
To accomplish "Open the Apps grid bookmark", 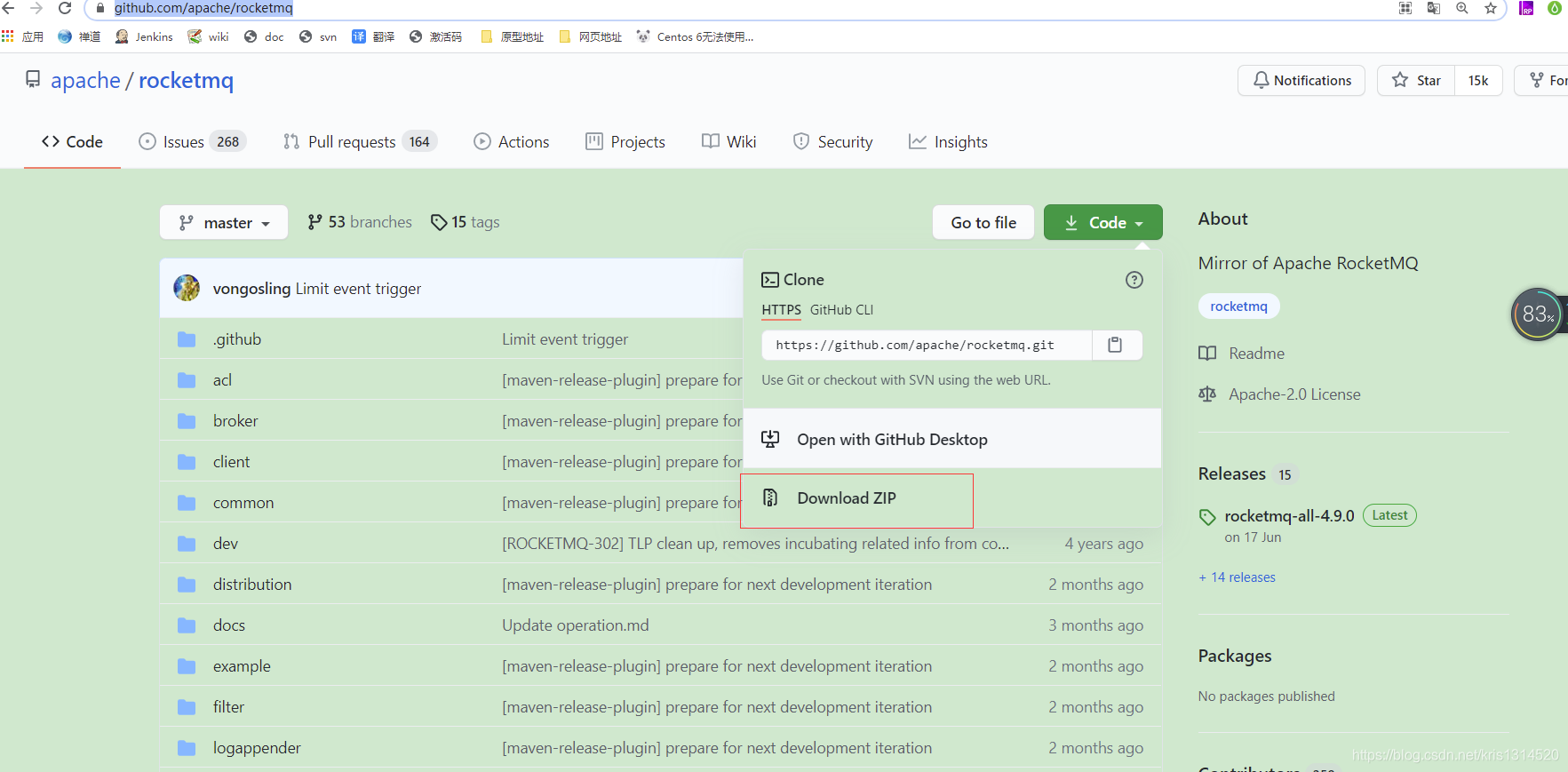I will tap(22, 36).
